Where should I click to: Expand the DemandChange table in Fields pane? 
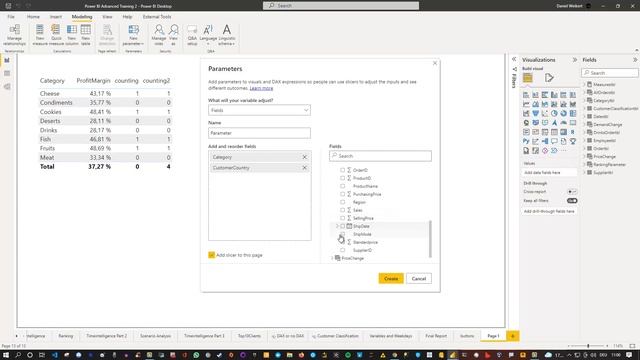coord(584,124)
